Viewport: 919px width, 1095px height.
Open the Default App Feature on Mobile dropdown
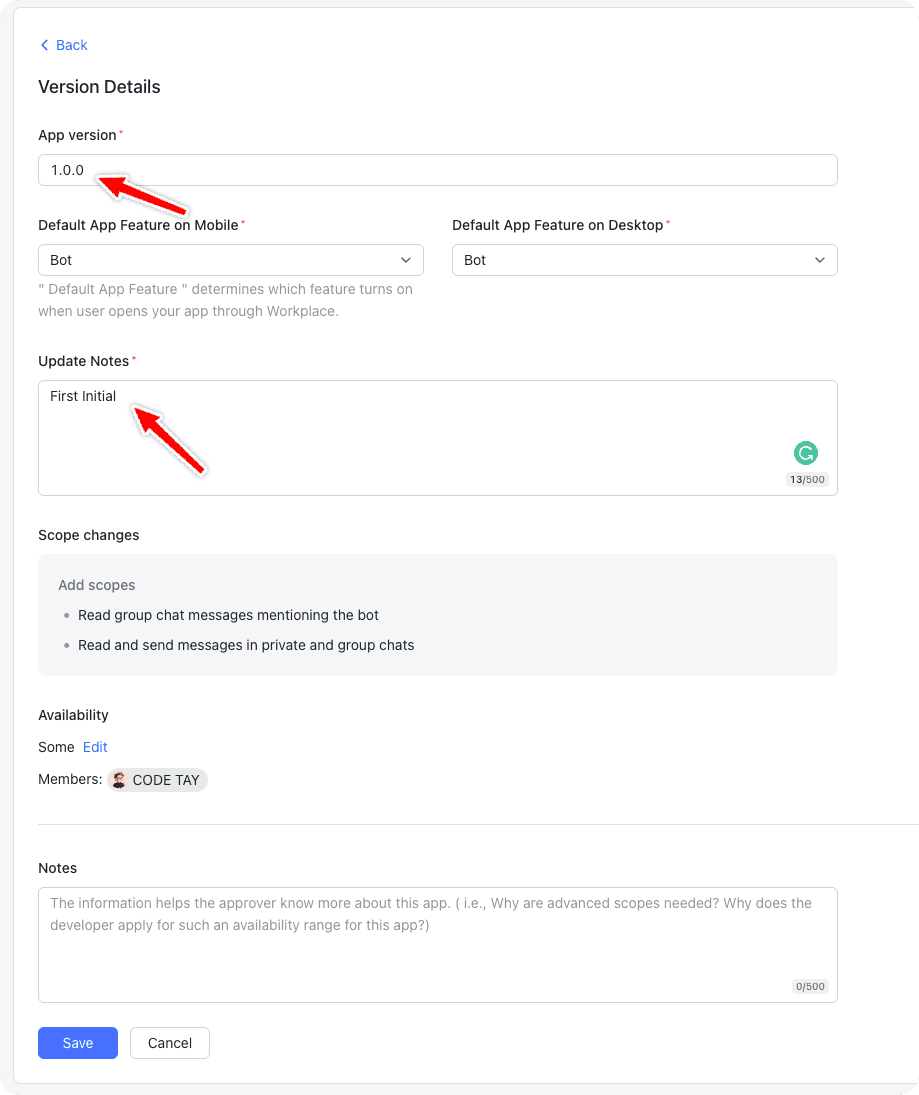coord(230,260)
